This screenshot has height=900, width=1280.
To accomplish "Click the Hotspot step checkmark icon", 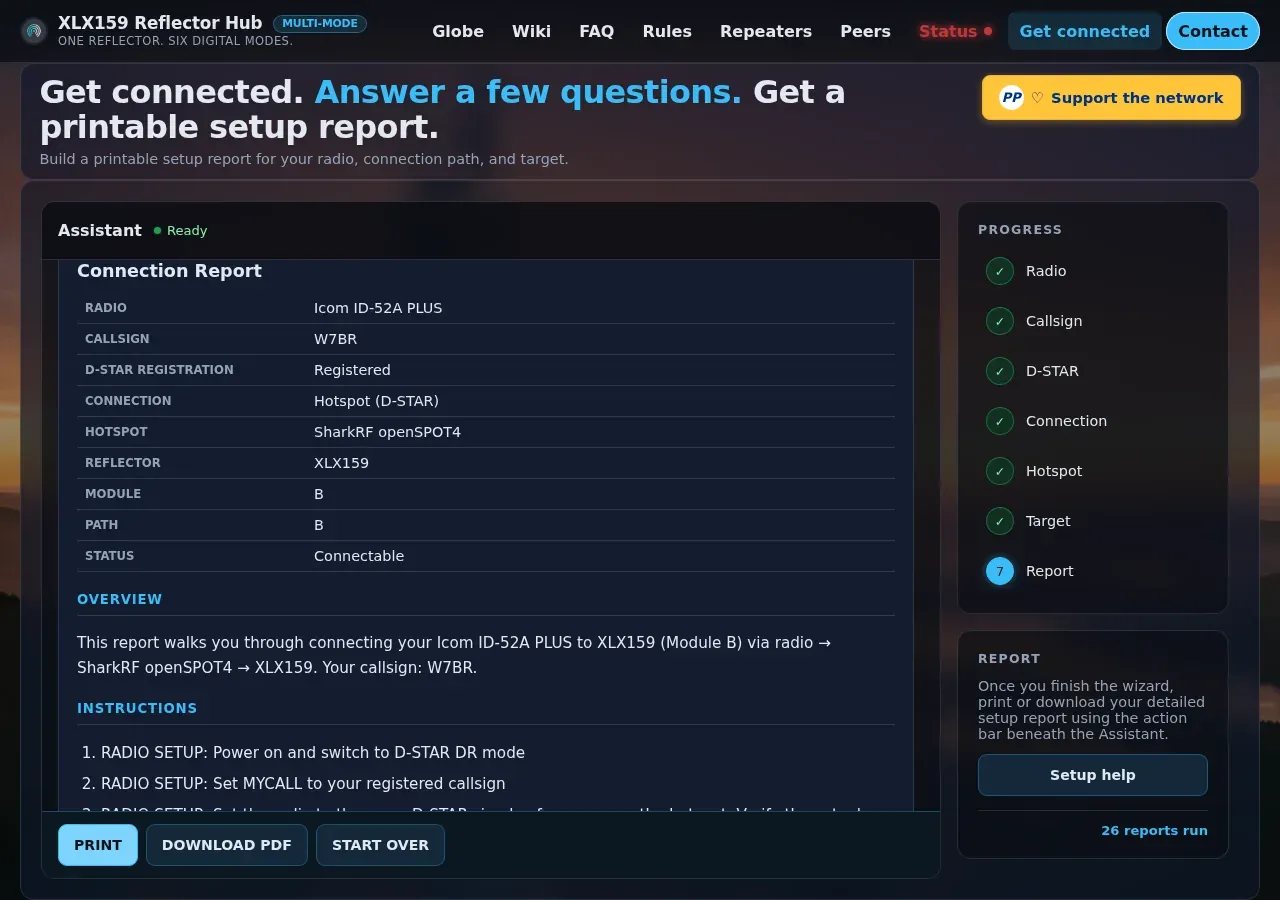I will coord(1000,471).
